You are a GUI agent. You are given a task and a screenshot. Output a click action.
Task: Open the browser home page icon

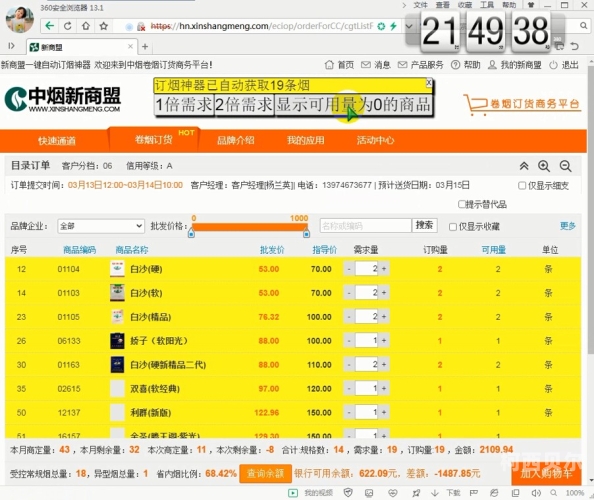point(86,26)
